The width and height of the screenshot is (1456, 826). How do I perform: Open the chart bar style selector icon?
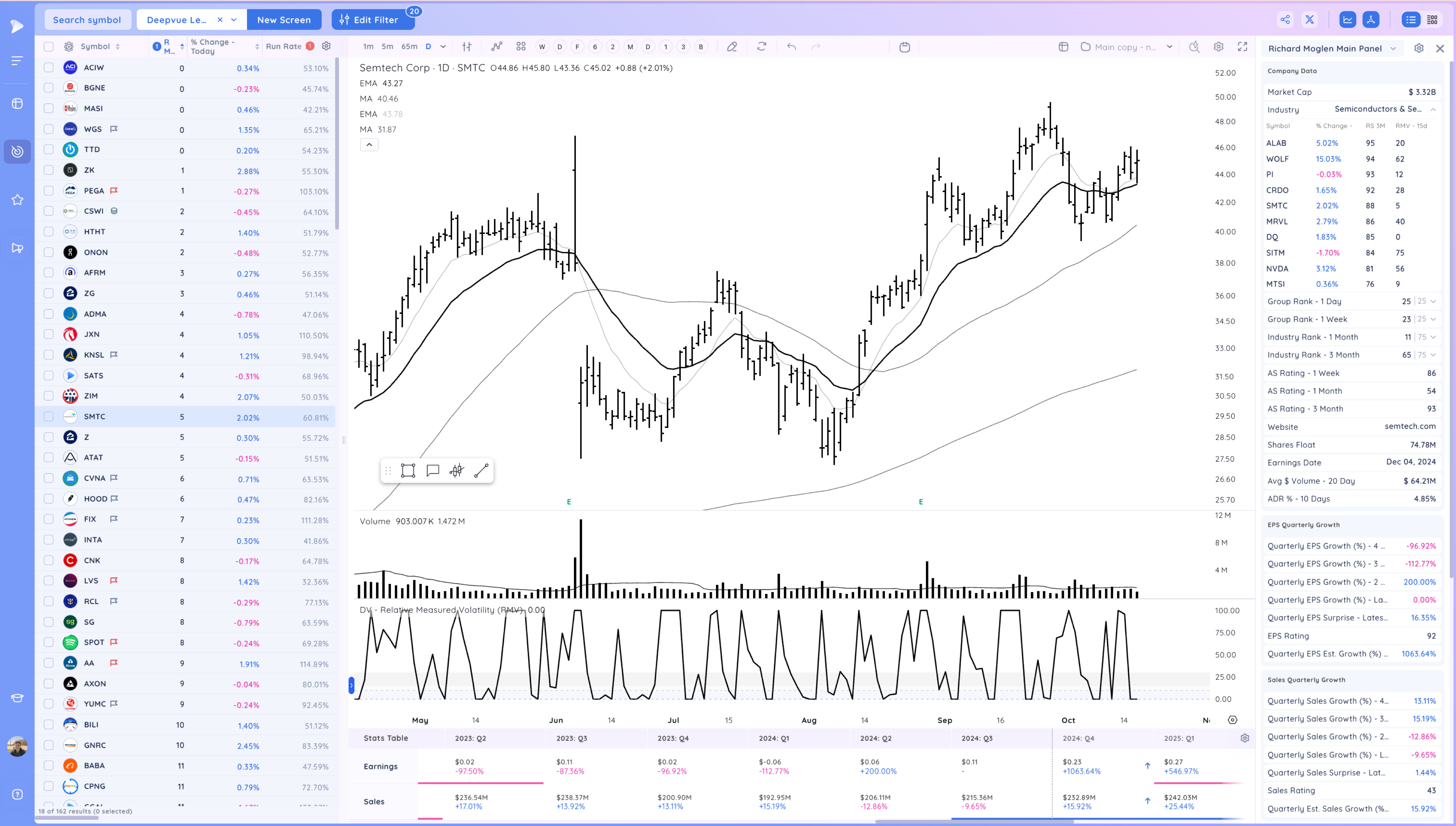point(466,47)
